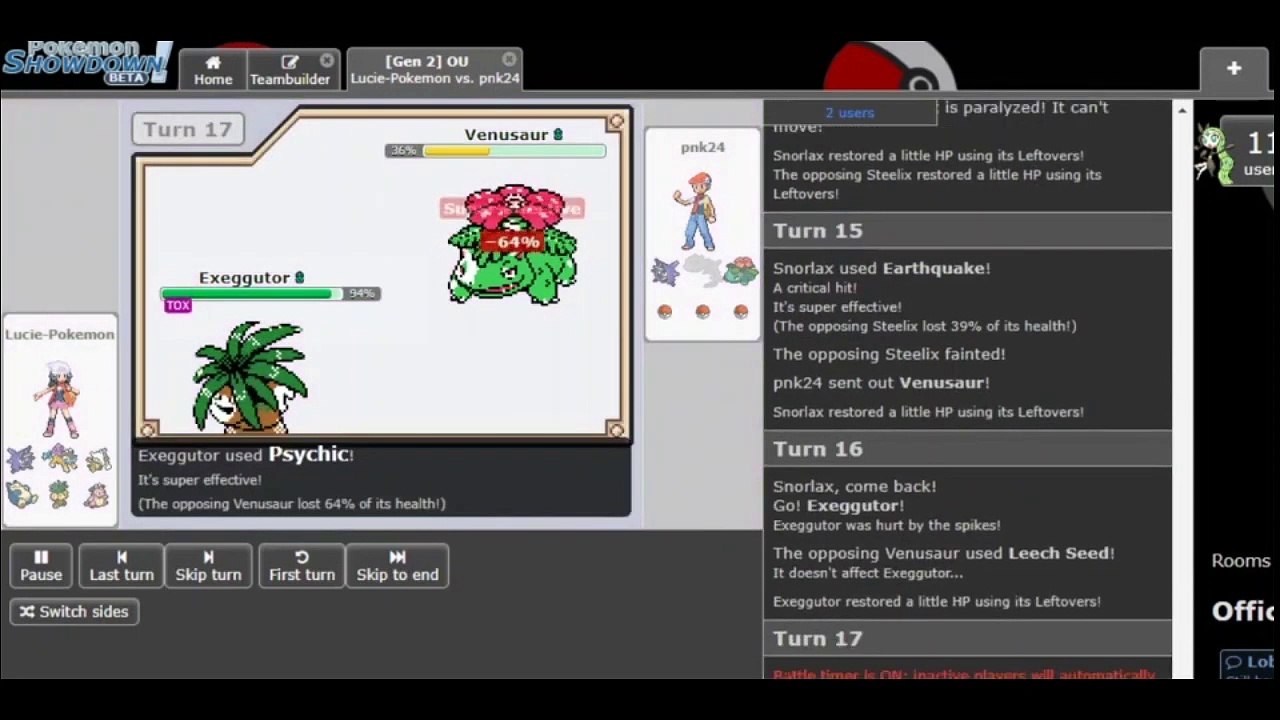This screenshot has height=720, width=1280.
Task: Click the Pokemon Showdown logo
Action: click(x=87, y=64)
